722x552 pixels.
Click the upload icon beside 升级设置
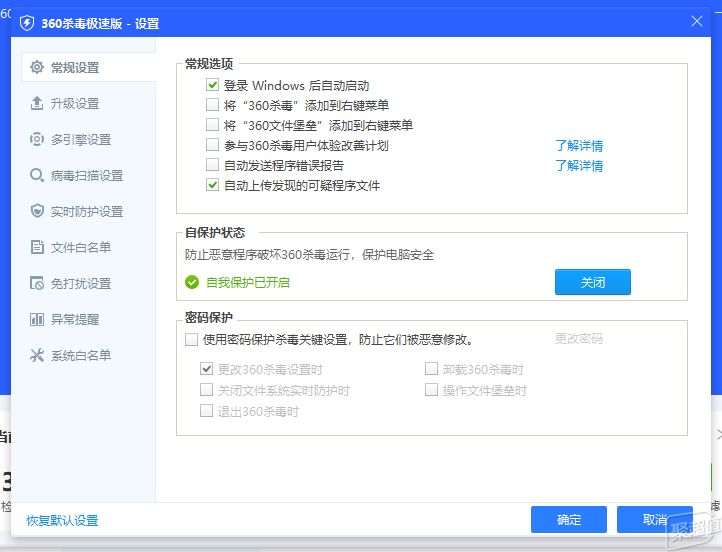[37, 103]
